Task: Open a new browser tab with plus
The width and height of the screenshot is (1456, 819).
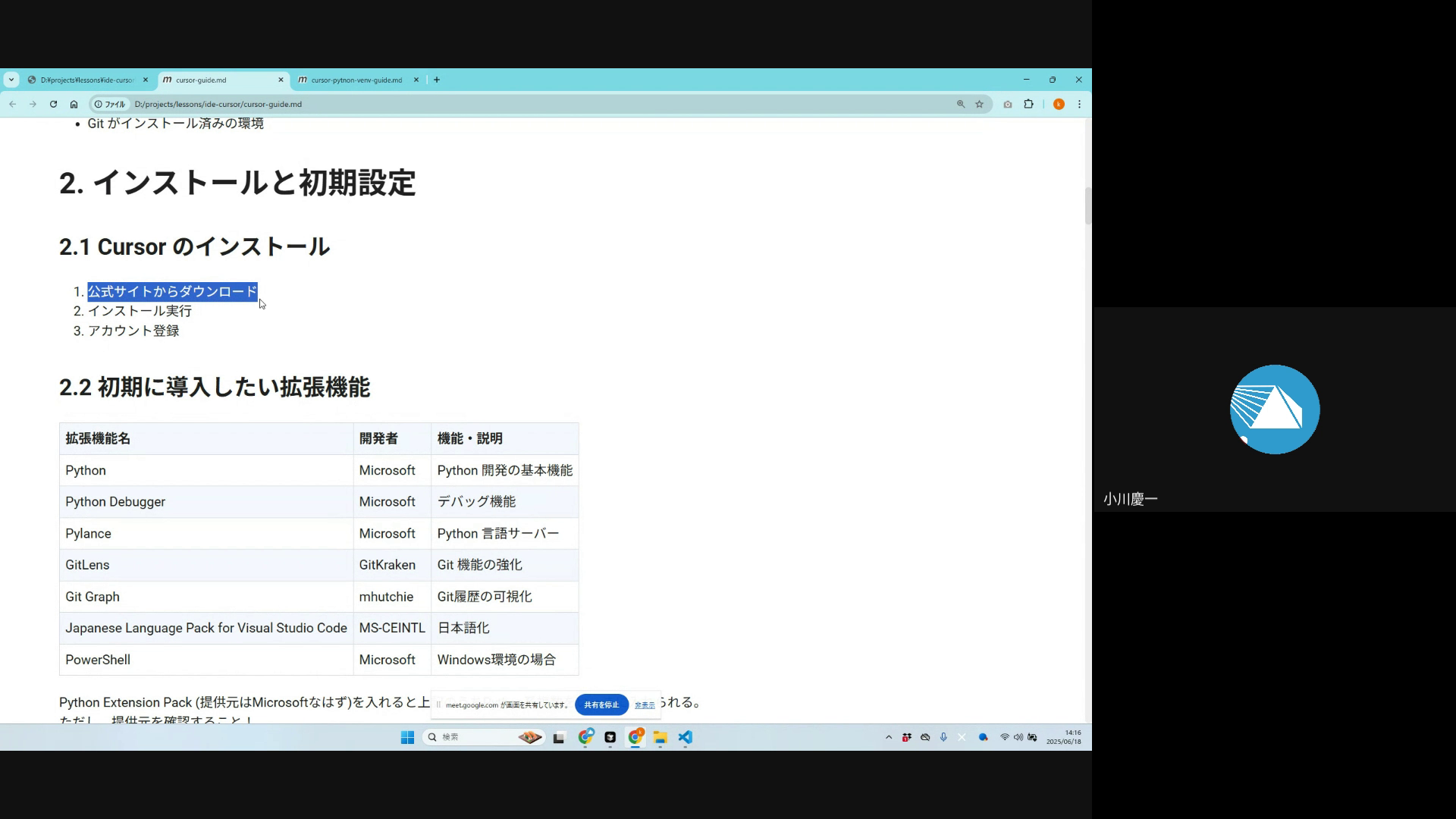Action: click(437, 80)
